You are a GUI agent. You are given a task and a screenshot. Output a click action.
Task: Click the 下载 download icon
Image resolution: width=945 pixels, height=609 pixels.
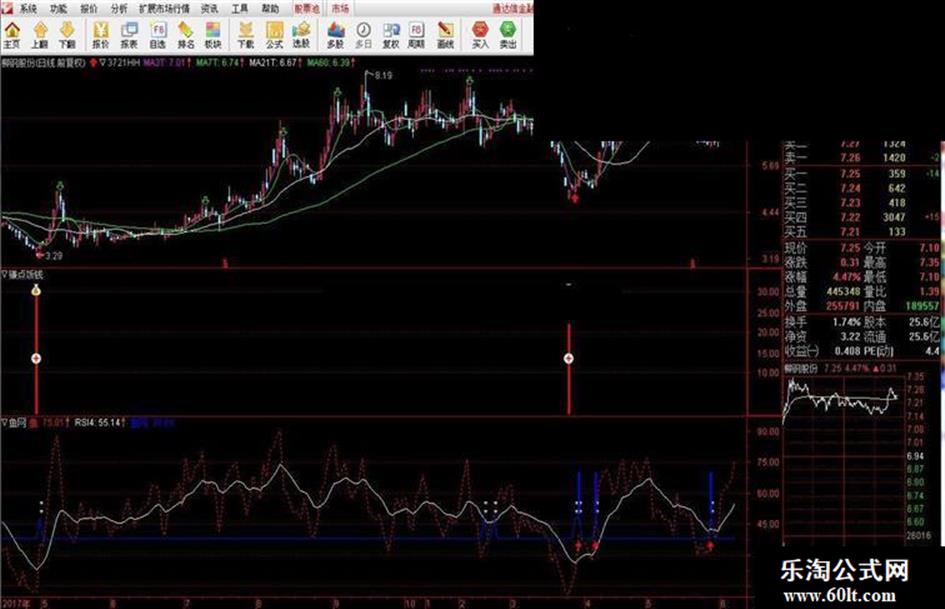(246, 35)
